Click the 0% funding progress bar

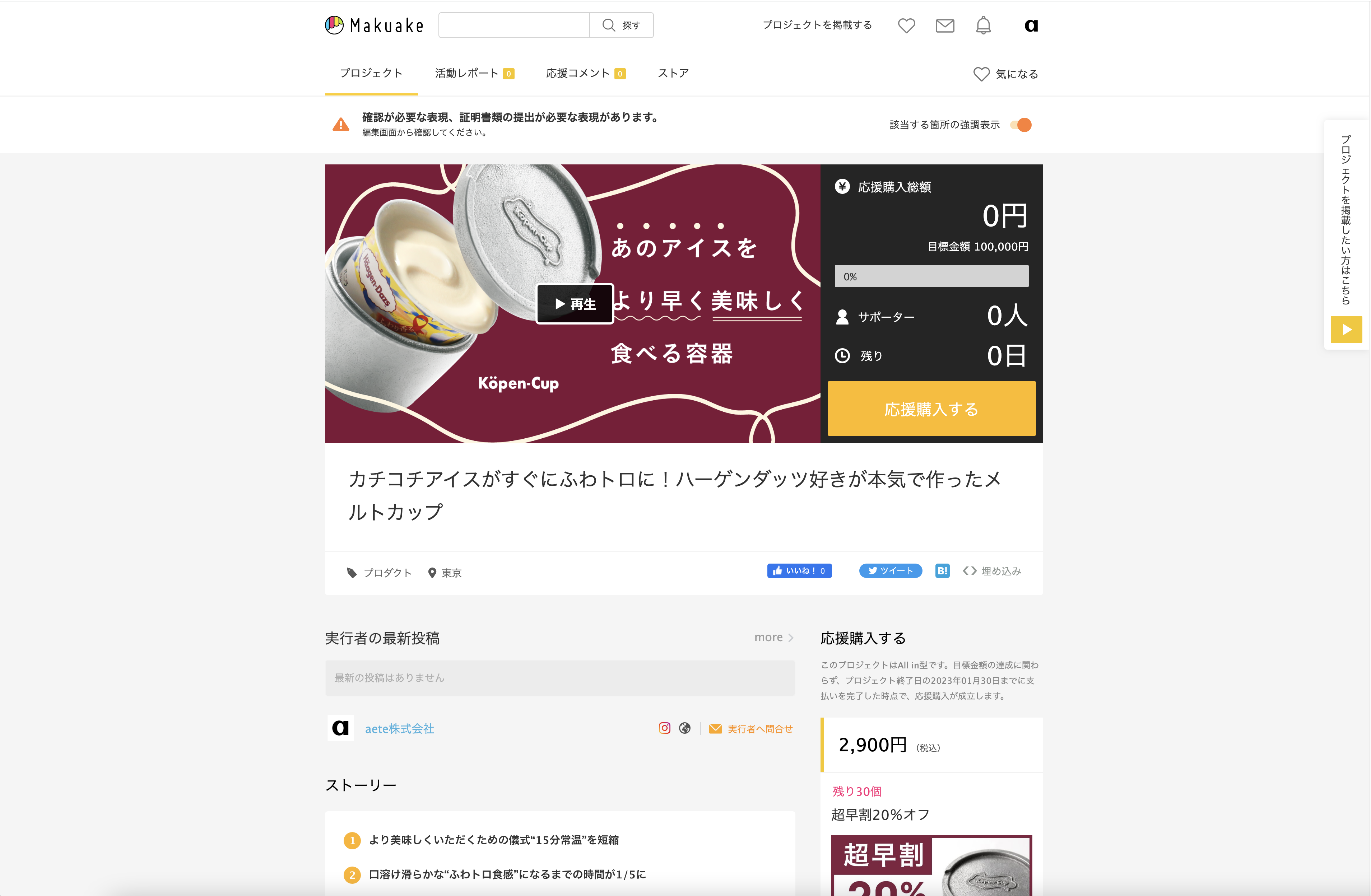(931, 276)
